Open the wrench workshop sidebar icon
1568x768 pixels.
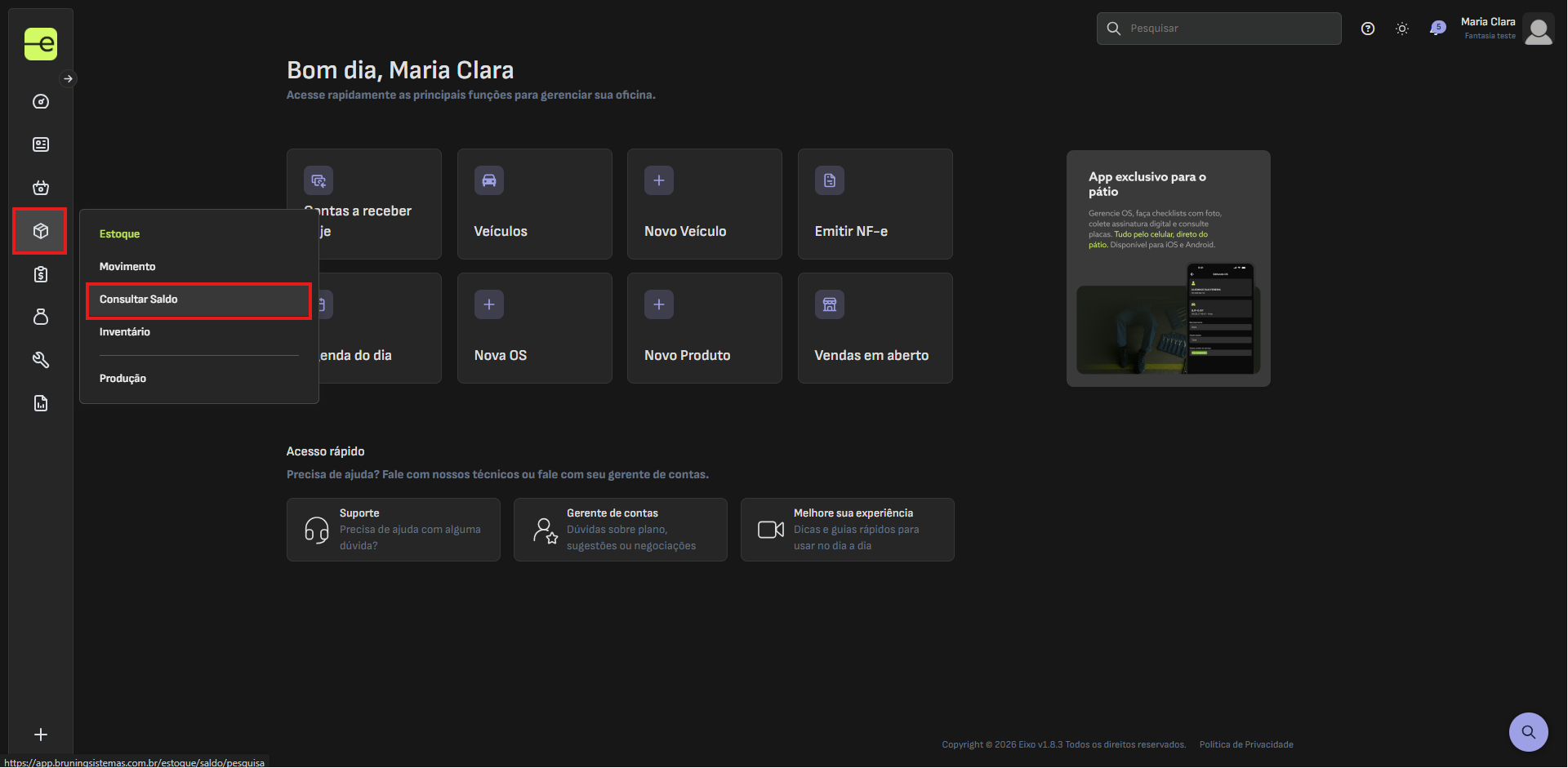pos(41,360)
